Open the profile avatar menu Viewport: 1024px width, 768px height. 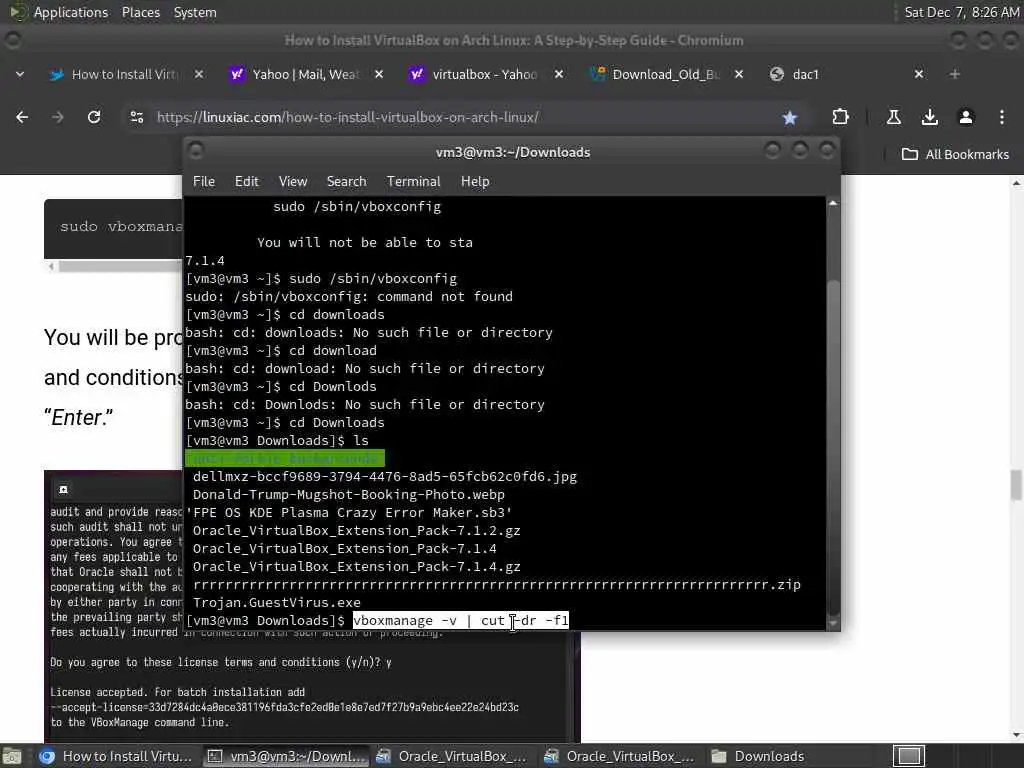966,117
